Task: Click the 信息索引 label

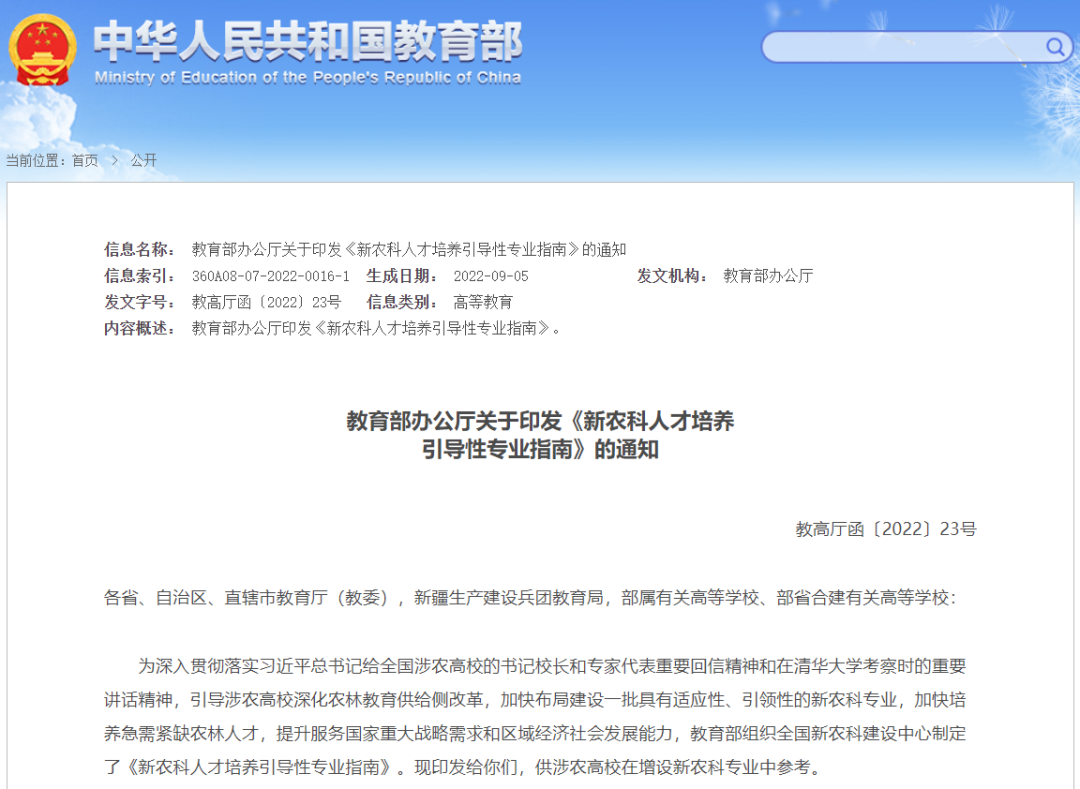Action: coord(139,276)
